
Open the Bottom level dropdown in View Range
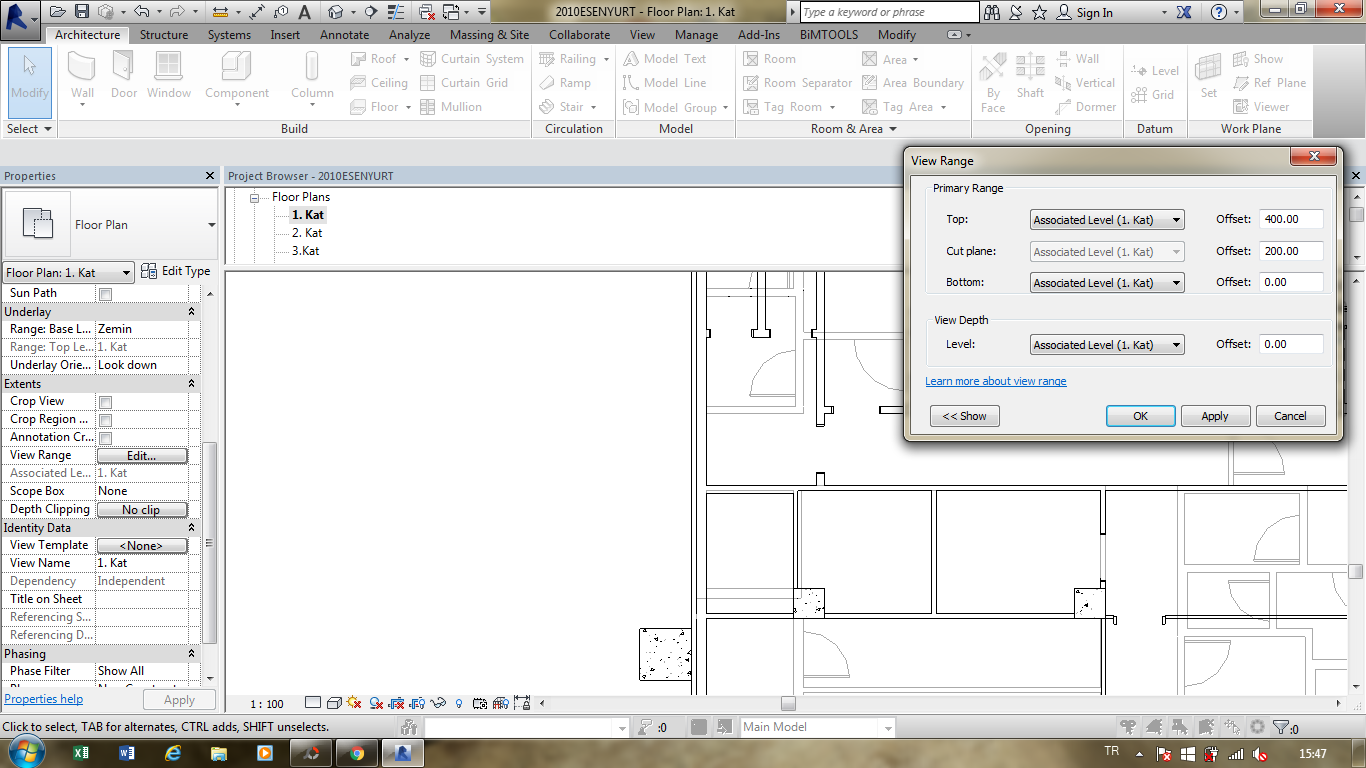pos(1107,283)
